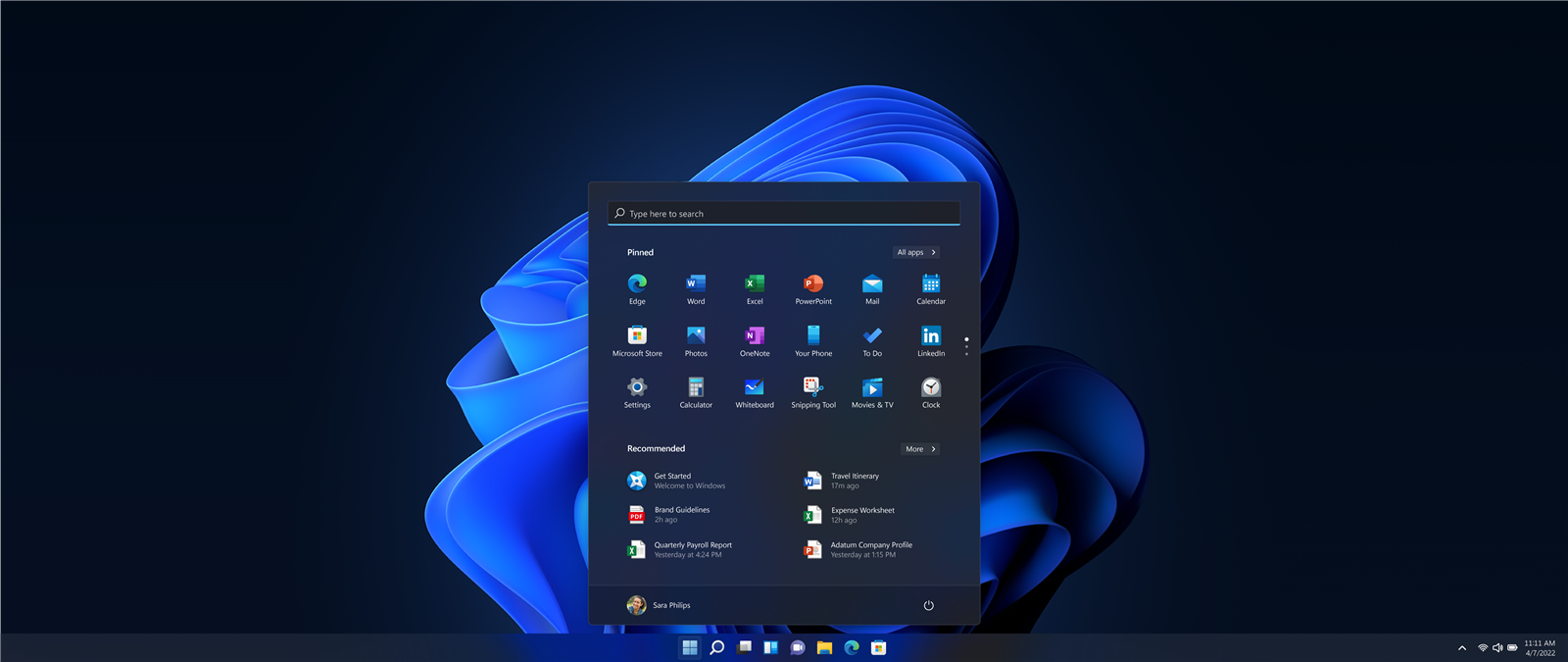
Task: Launch the PowerPoint pinned app
Action: coord(813,284)
